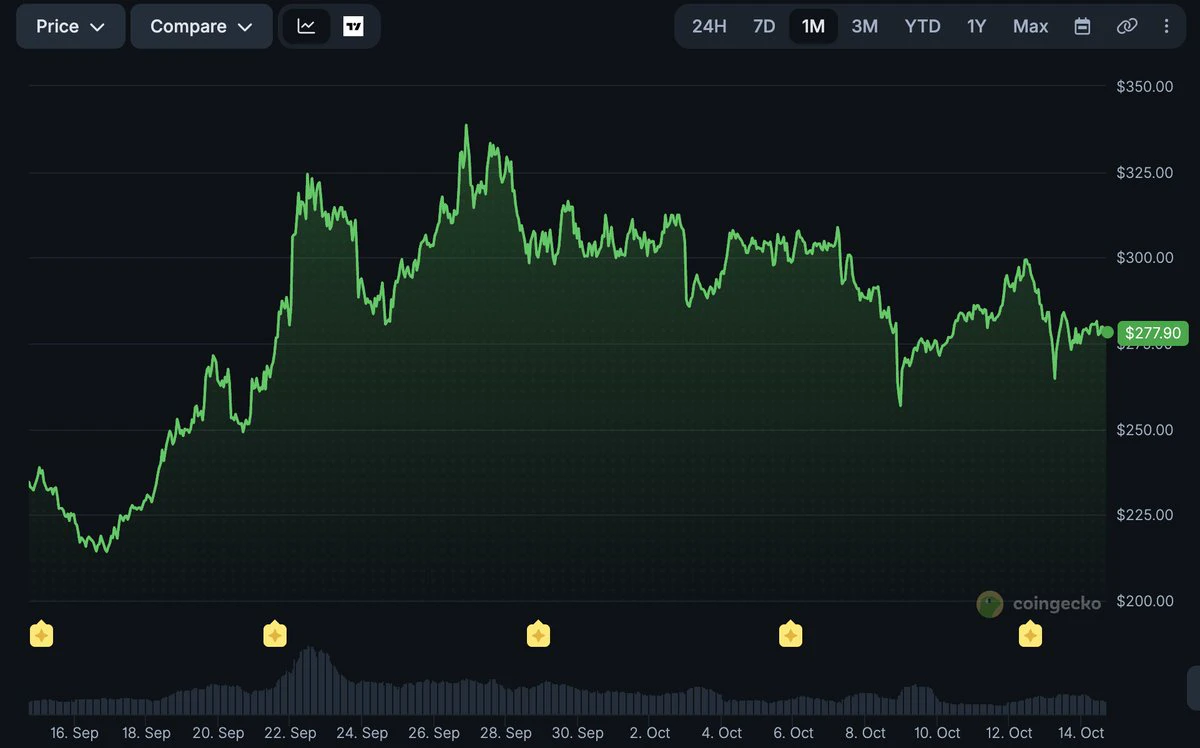This screenshot has height=748, width=1200.
Task: Click the $350.00 axis label
Action: (x=1145, y=87)
